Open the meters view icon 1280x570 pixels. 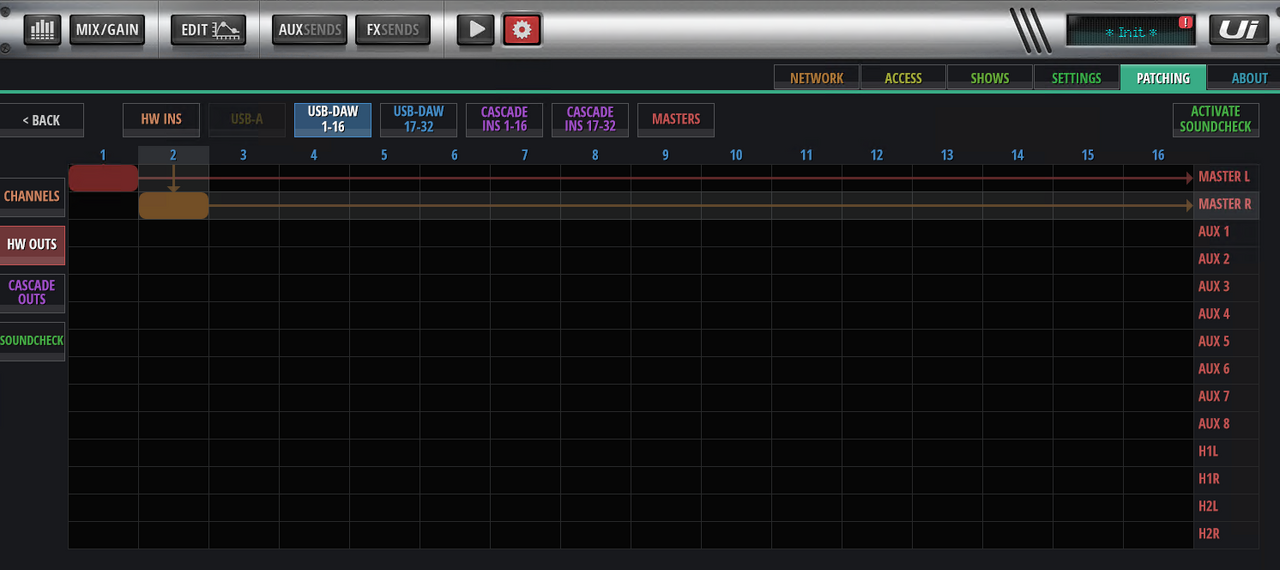click(42, 29)
